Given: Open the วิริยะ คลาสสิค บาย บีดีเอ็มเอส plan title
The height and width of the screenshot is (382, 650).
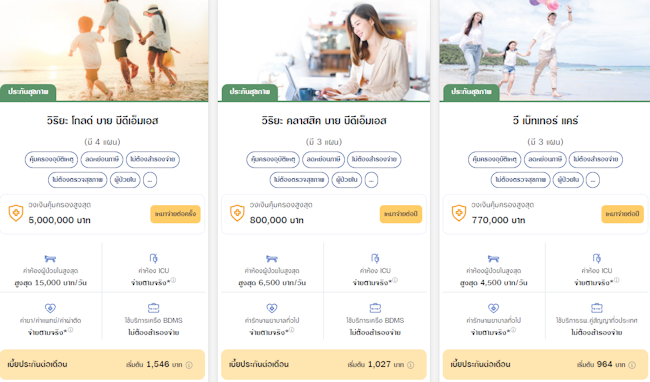Looking at the screenshot, I should 324,121.
